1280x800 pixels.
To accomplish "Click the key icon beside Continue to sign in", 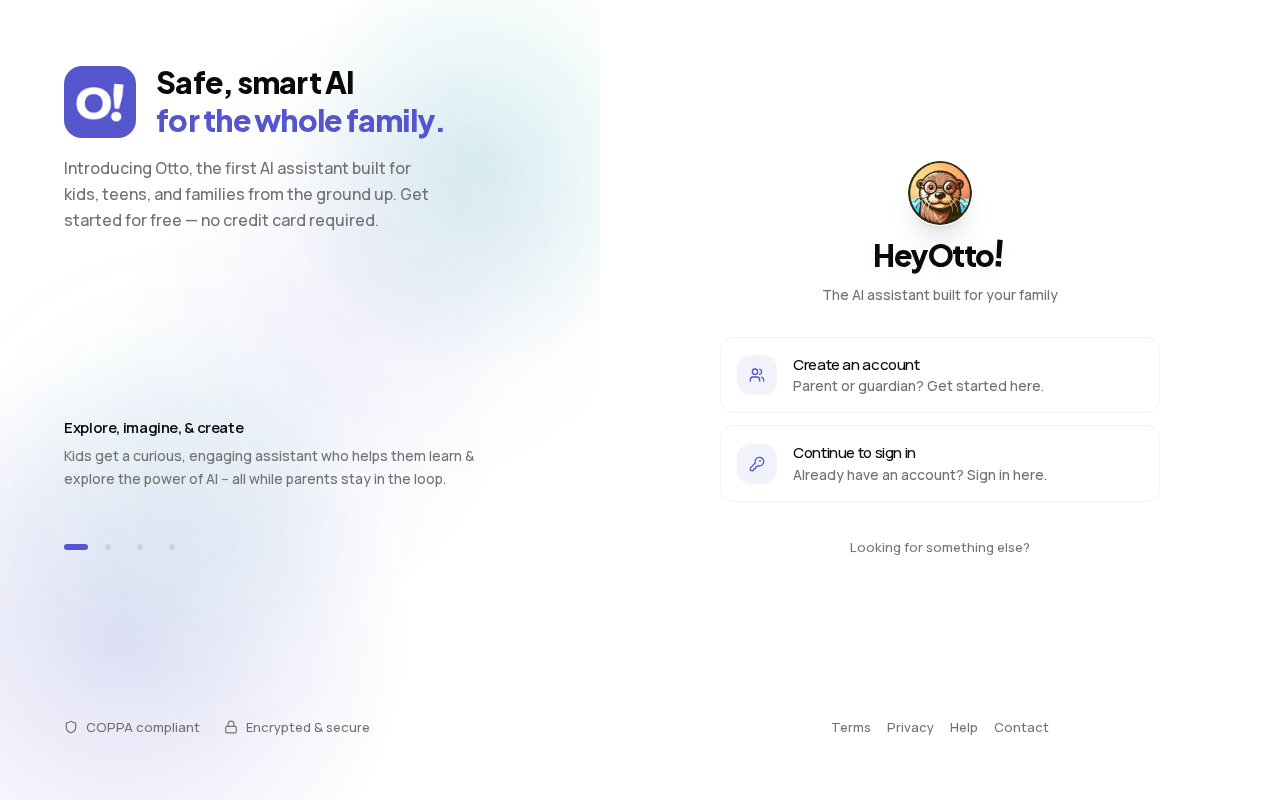I will point(757,464).
